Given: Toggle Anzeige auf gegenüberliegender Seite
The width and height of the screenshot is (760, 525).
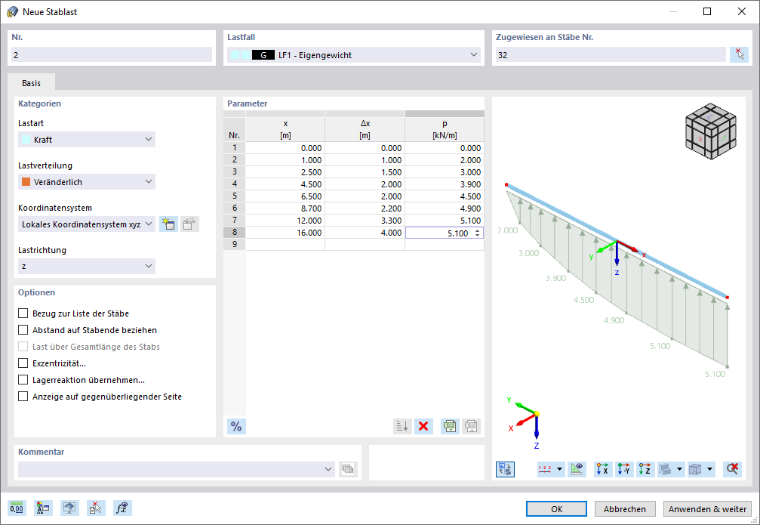Looking at the screenshot, I should [x=23, y=396].
